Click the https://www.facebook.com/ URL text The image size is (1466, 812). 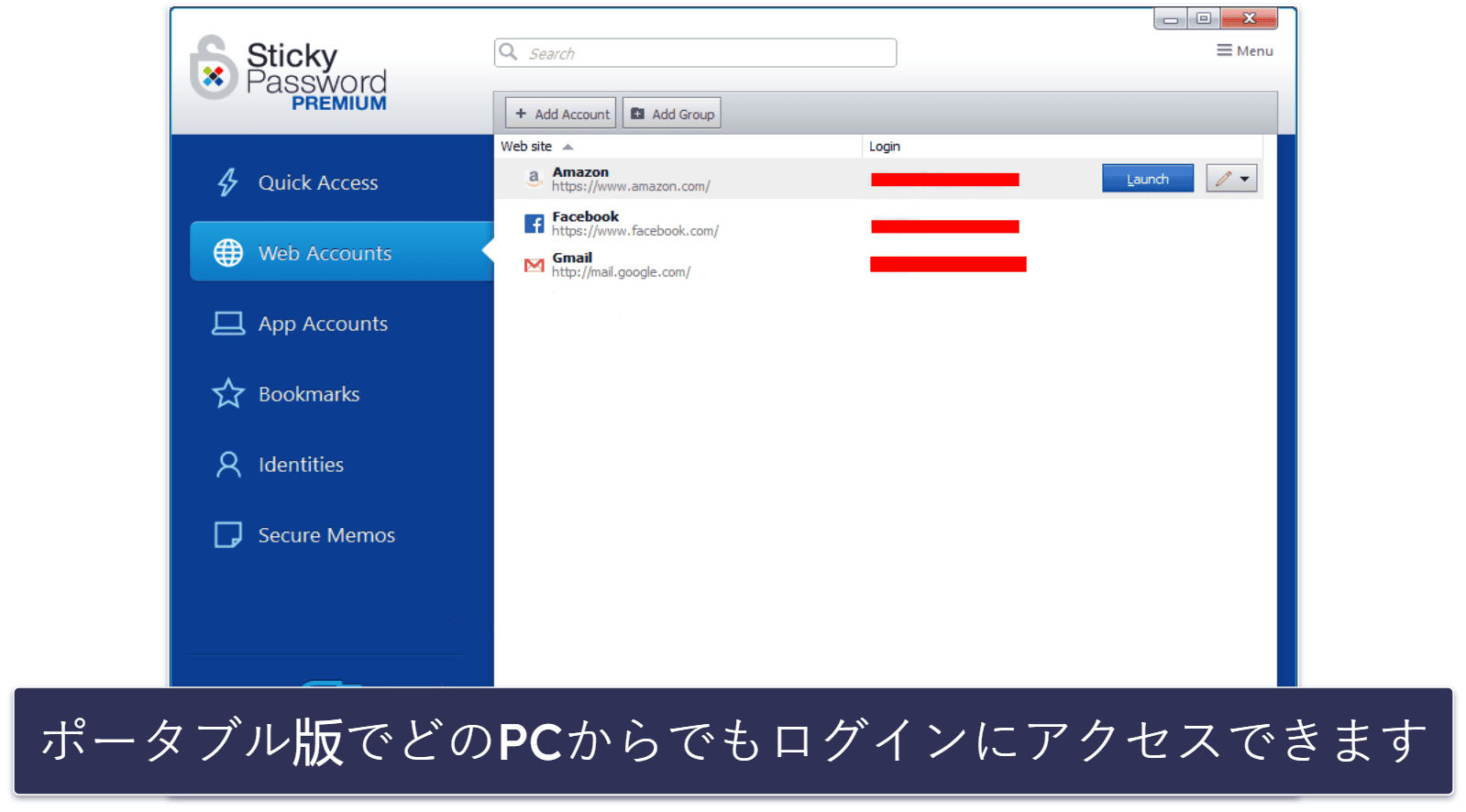pos(635,231)
